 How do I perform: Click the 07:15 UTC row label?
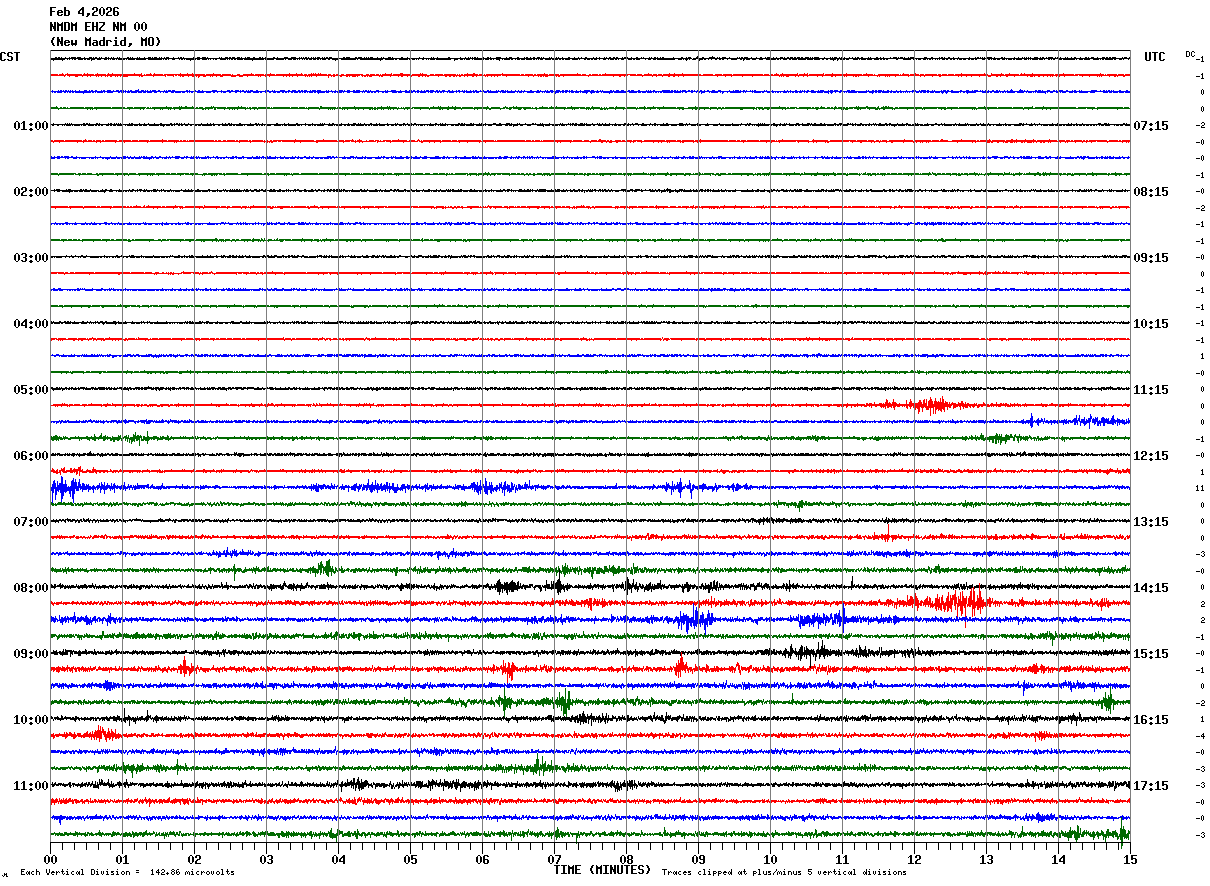pos(1151,126)
